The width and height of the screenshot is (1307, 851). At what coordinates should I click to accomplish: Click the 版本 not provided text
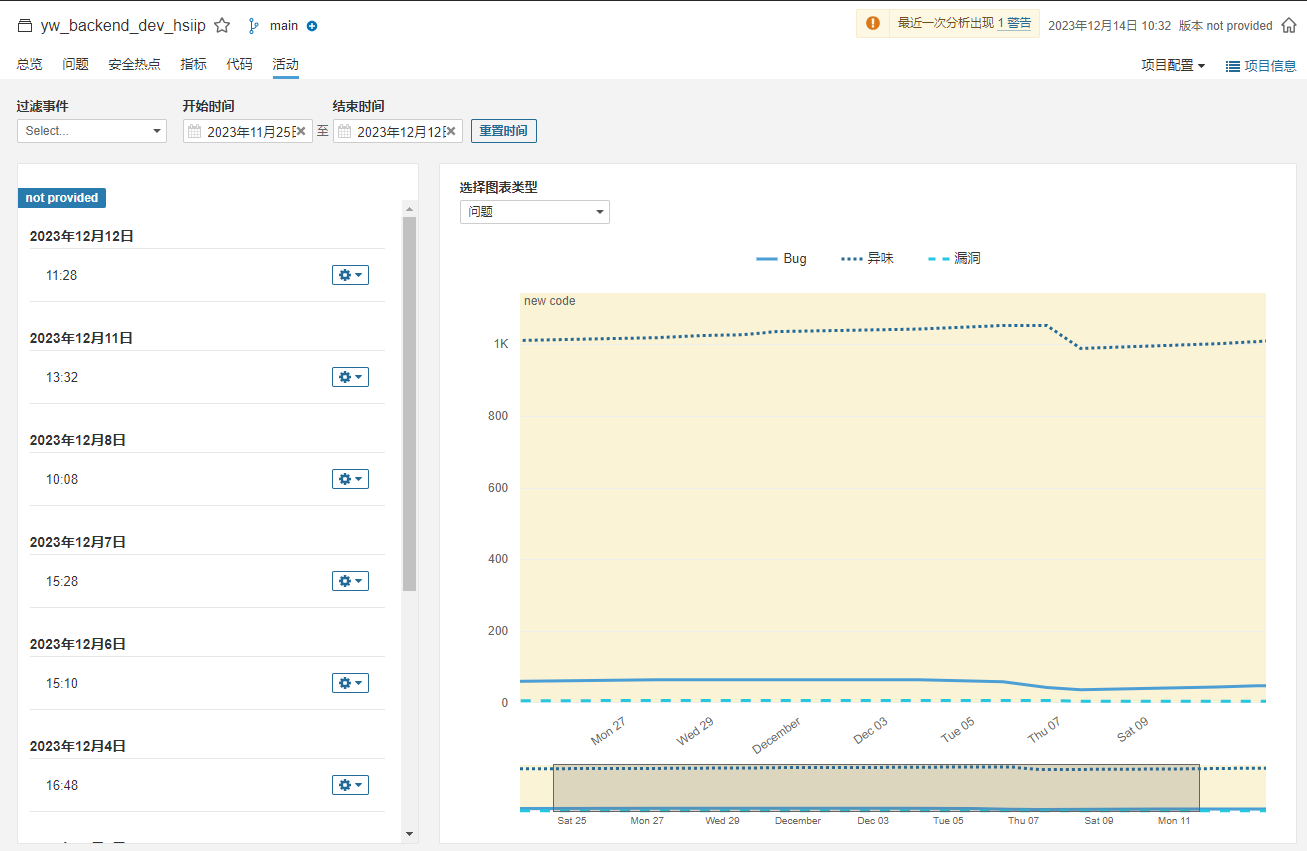point(1226,26)
